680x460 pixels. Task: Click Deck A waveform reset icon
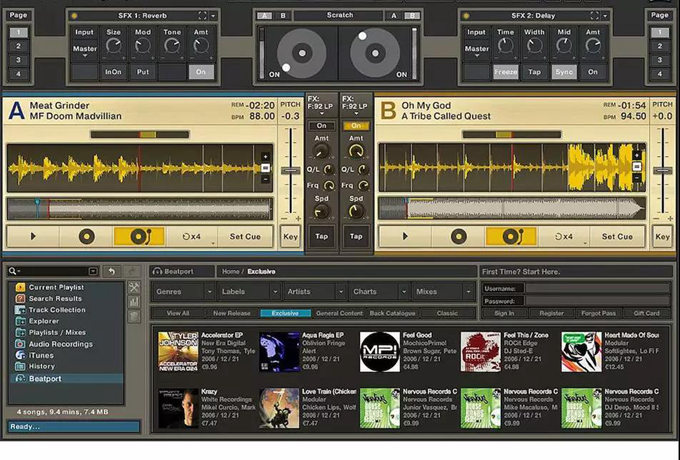(265, 168)
